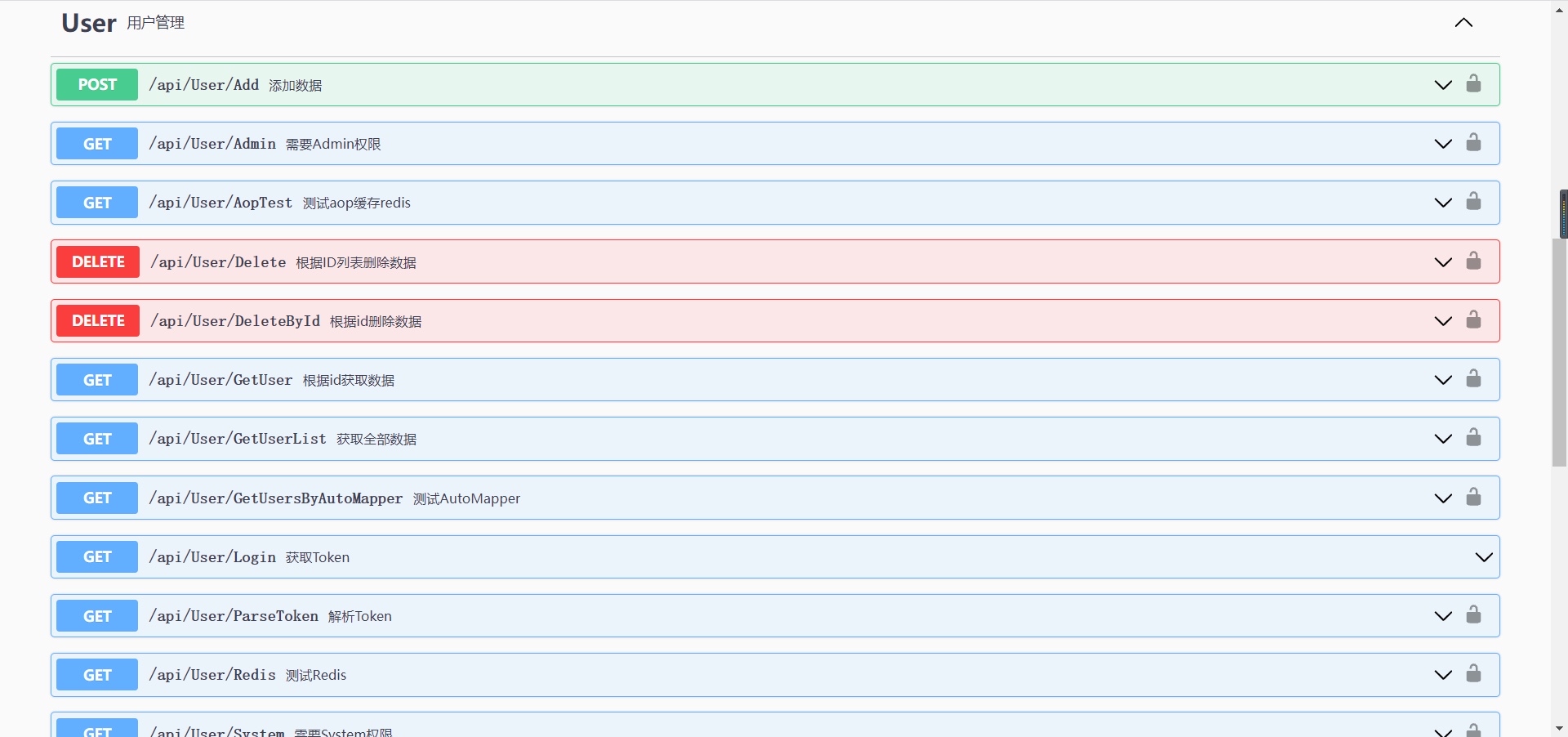The width and height of the screenshot is (1568, 737).
Task: Click the description '需要Admin权限'
Action: coord(333,144)
